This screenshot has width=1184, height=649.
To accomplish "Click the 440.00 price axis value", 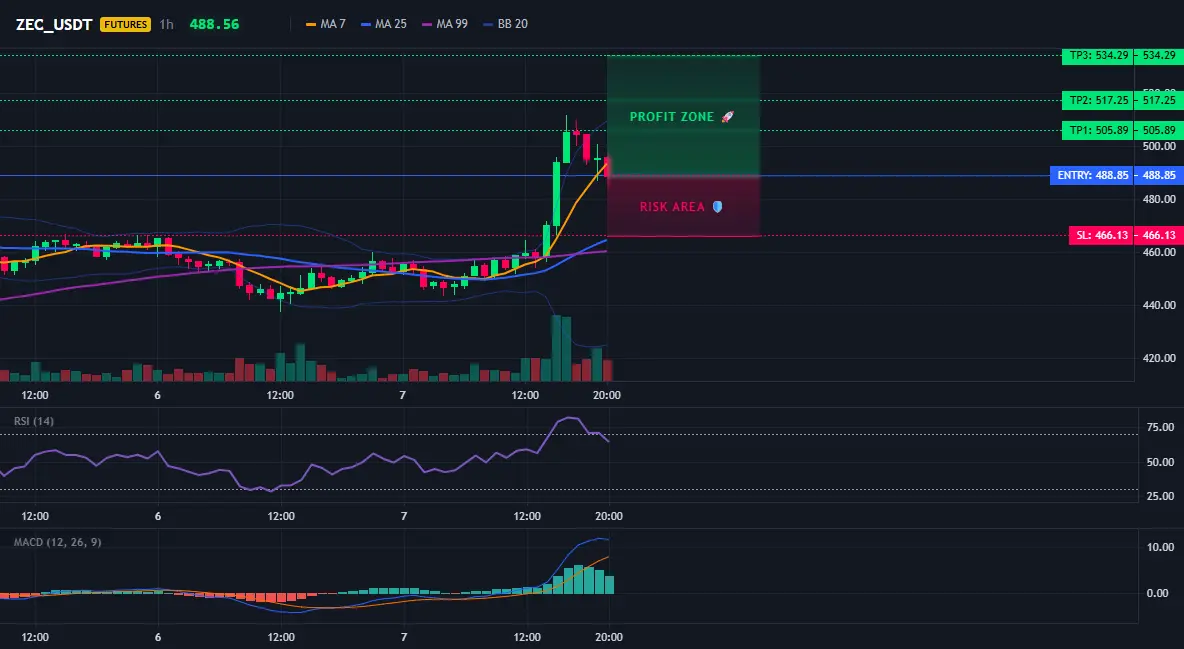I will 1159,305.
